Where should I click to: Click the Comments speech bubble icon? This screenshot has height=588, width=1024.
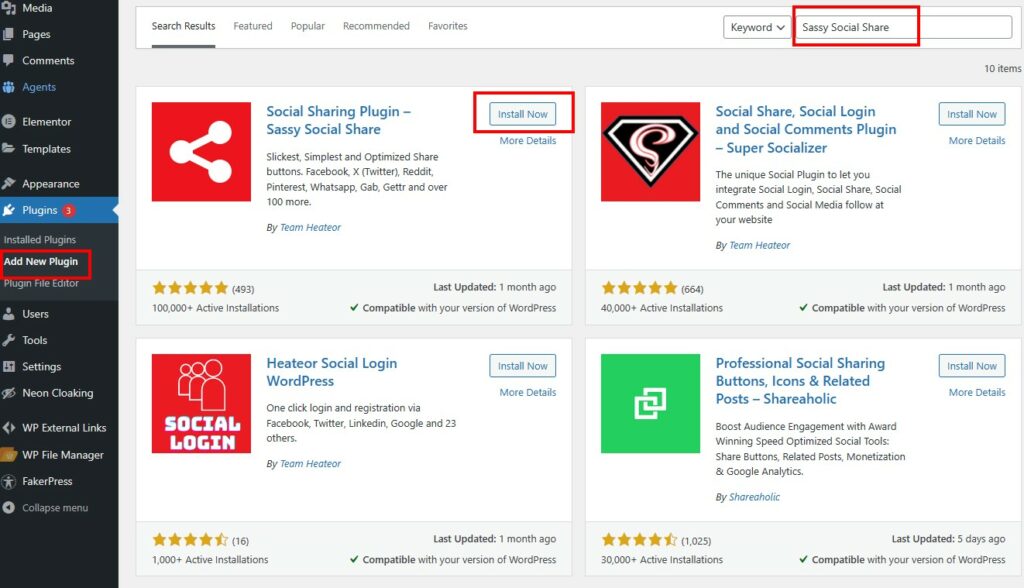tap(8, 60)
